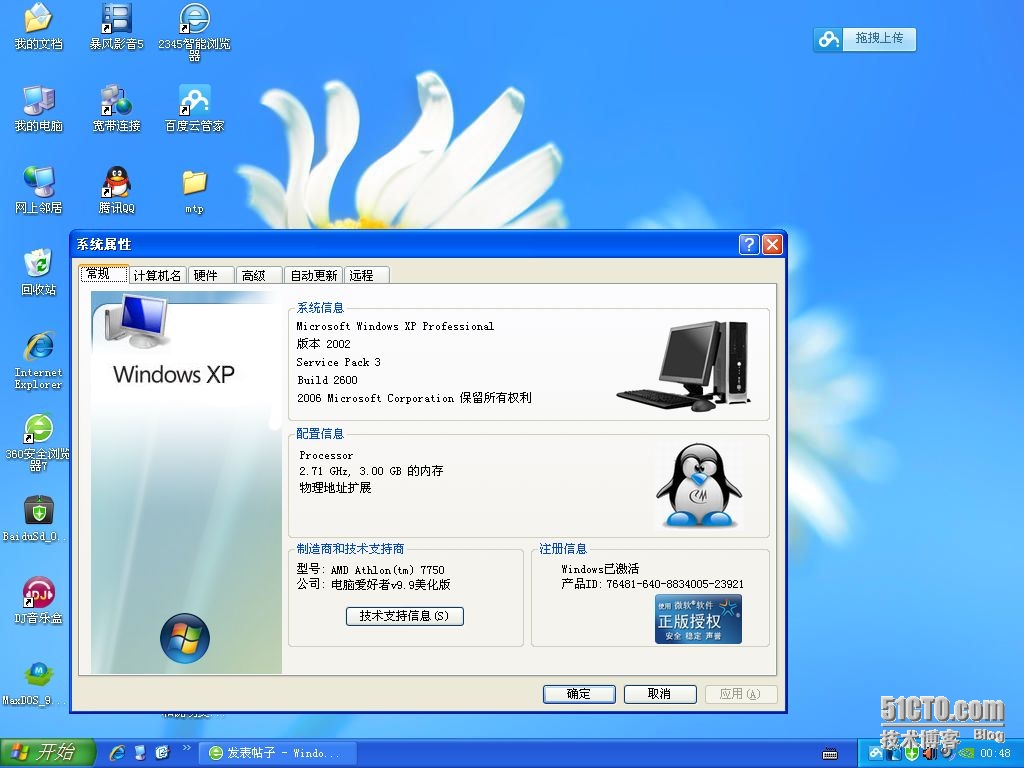Select the mtp folder on the desktop
Viewport: 1024px width, 768px height.
[195, 191]
